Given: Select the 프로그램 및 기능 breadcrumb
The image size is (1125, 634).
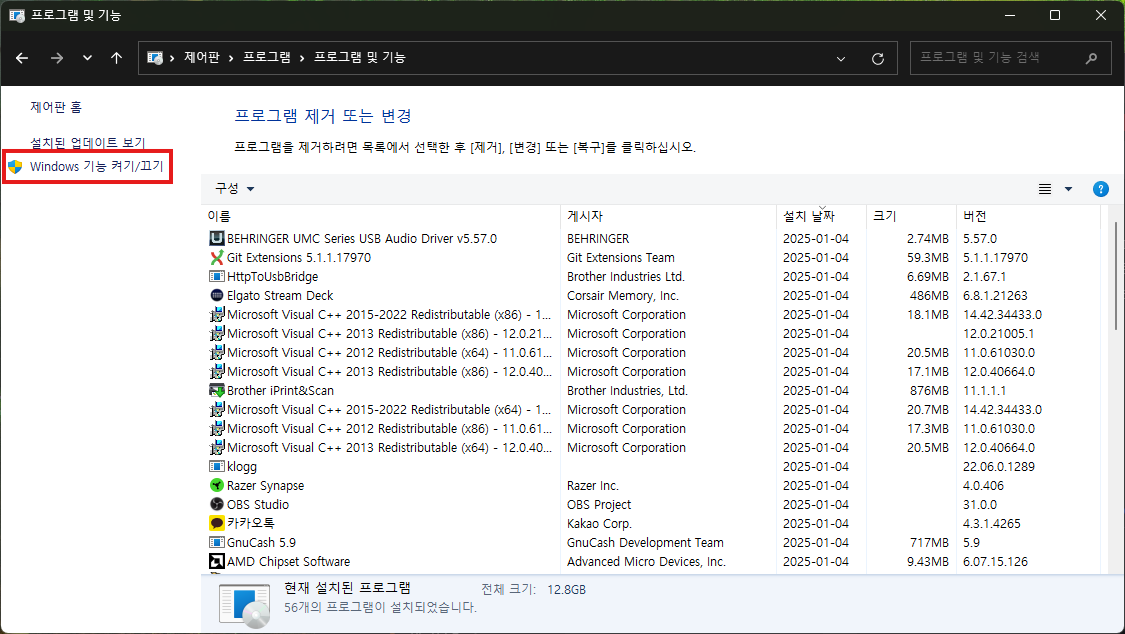Looking at the screenshot, I should click(x=359, y=57).
